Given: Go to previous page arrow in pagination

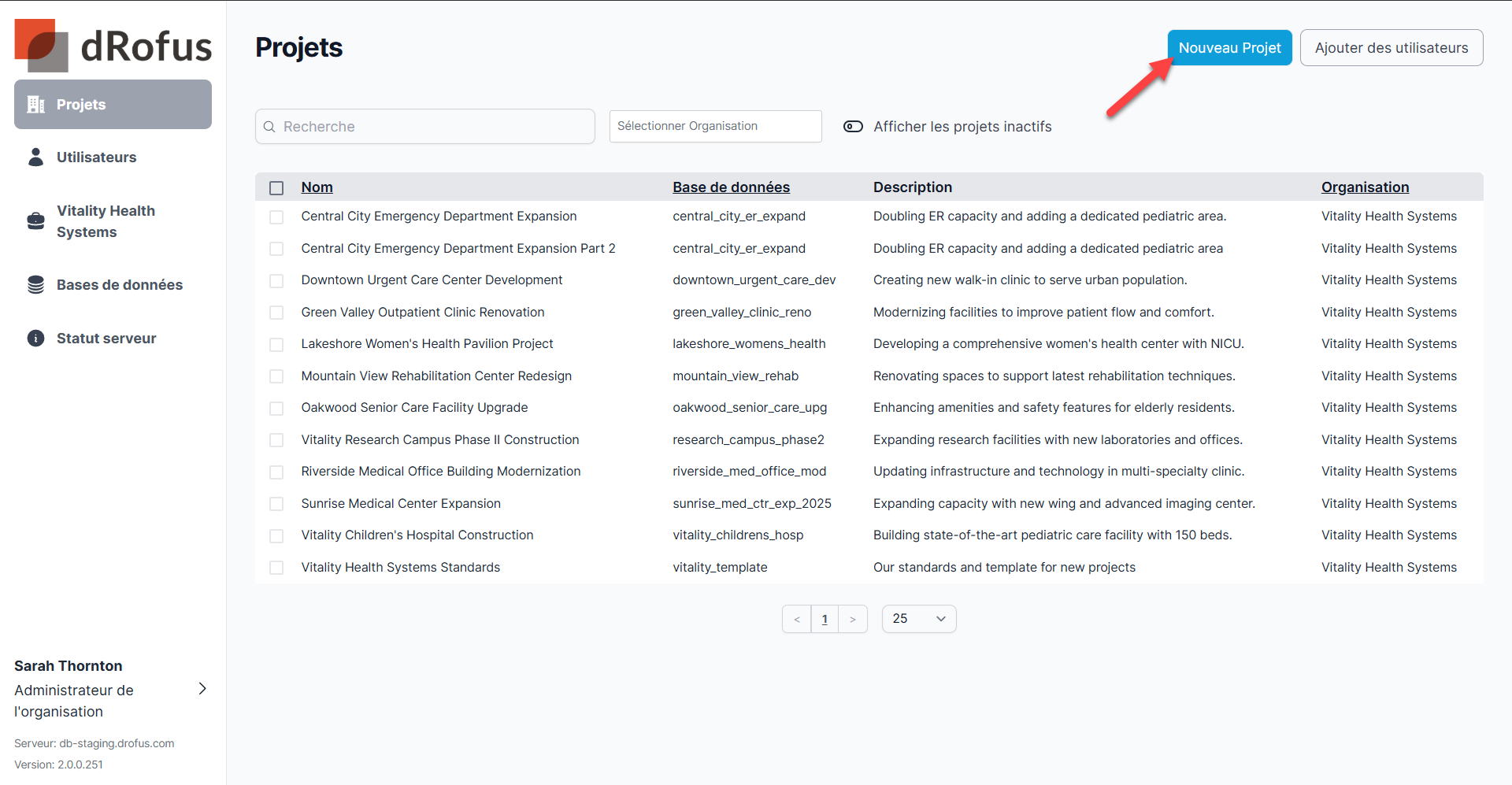Looking at the screenshot, I should point(797,620).
